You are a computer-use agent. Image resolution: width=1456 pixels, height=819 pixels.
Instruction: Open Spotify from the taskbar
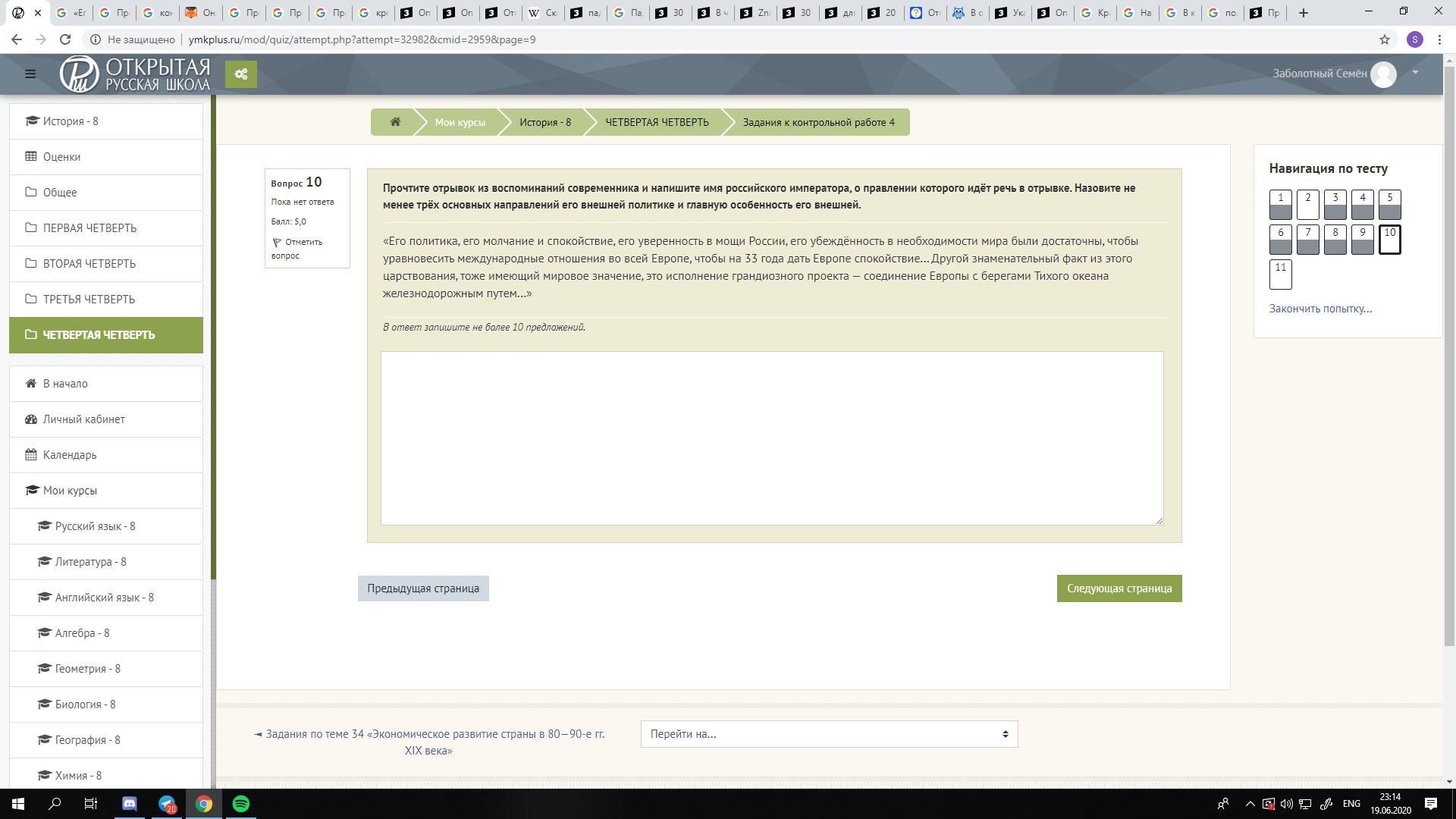coord(241,804)
